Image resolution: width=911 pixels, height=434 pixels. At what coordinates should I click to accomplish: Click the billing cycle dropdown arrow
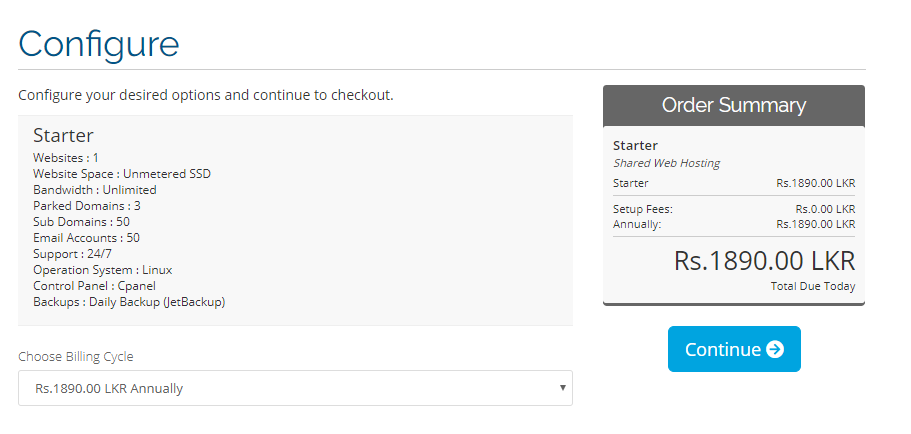(x=563, y=388)
